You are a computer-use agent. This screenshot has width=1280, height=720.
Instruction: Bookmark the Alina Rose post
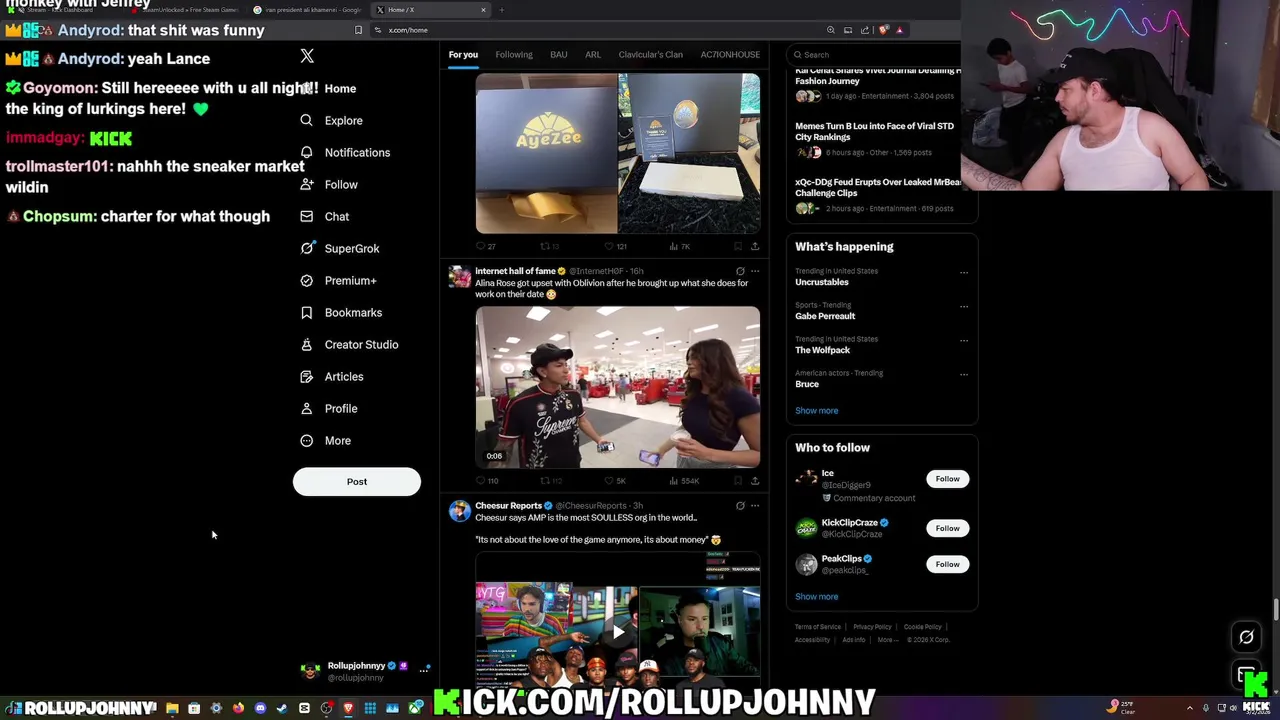coord(738,481)
